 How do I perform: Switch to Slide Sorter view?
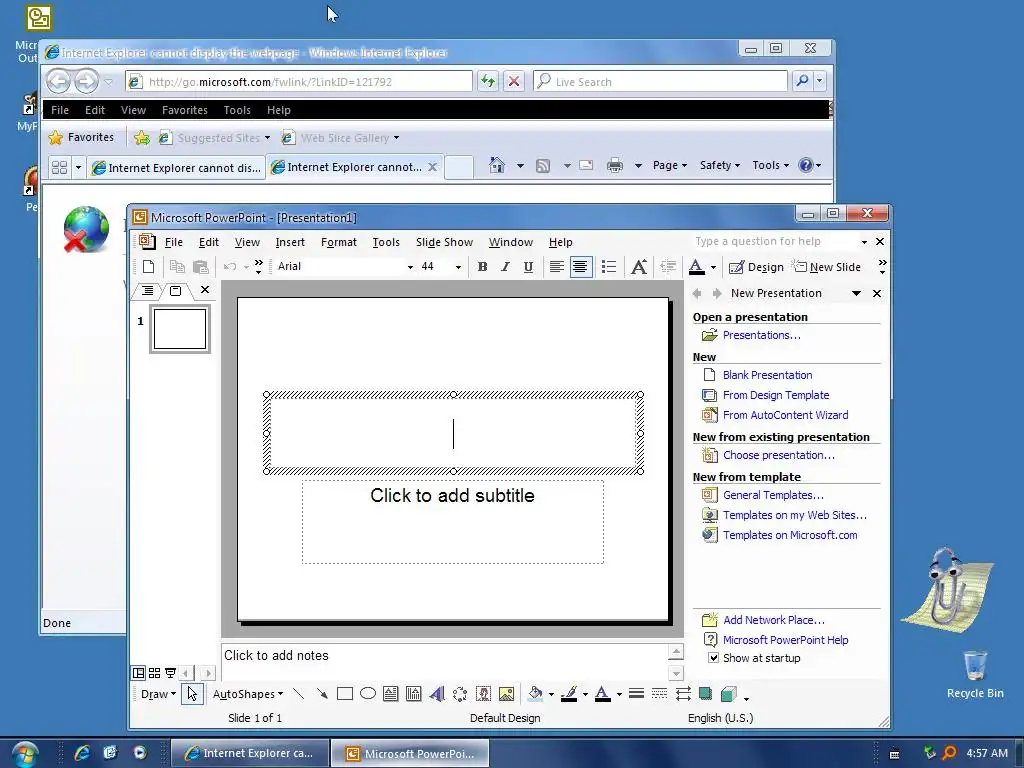click(155, 673)
